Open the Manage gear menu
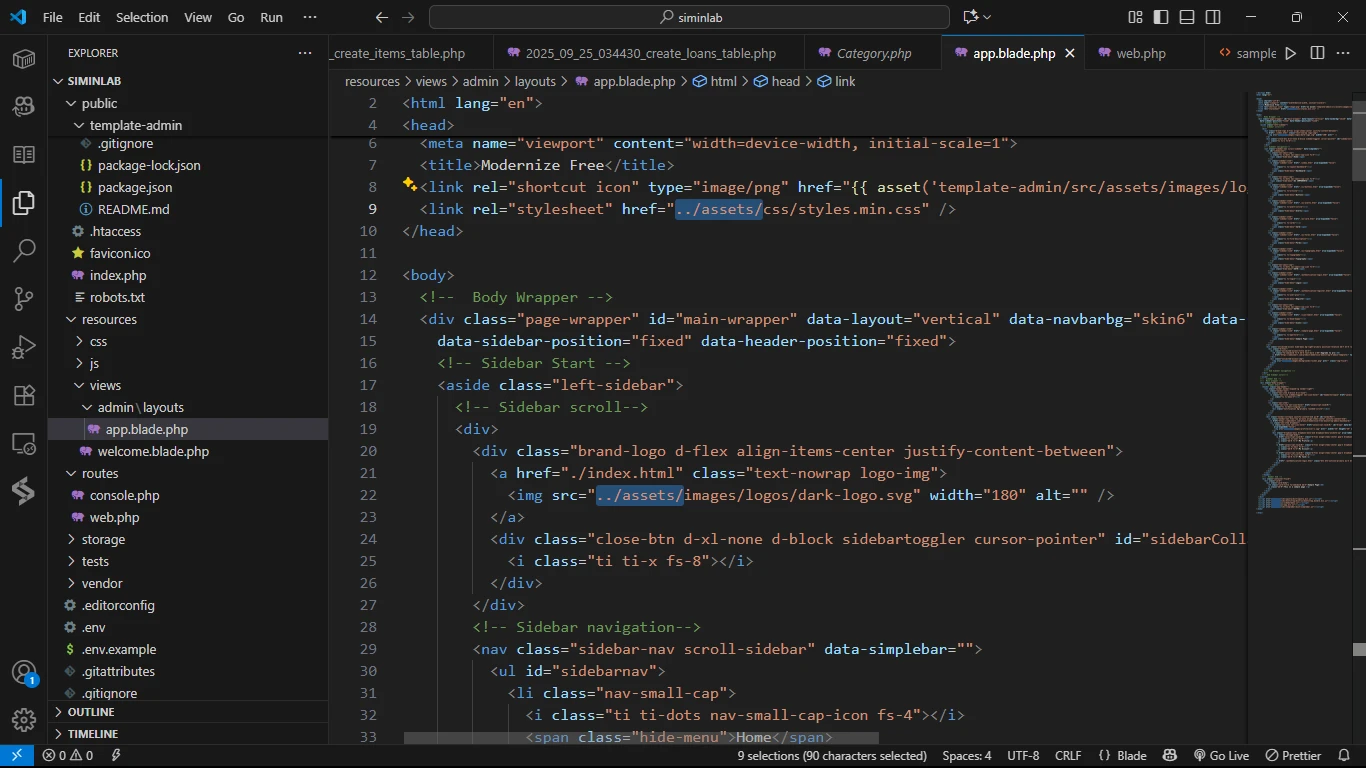The width and height of the screenshot is (1366, 768). pos(24,720)
